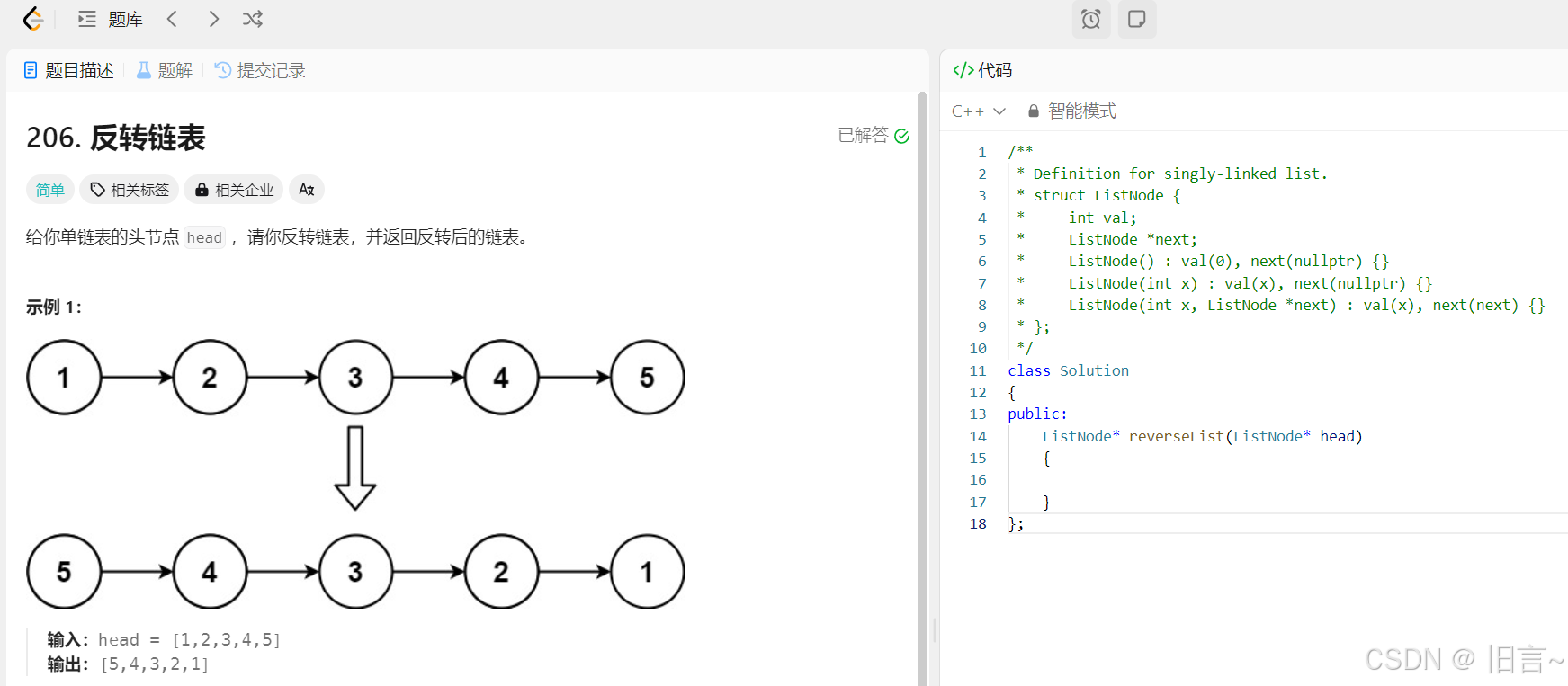Expand the 相关企业 companies button
Viewport: 1568px width, 686px height.
(234, 190)
